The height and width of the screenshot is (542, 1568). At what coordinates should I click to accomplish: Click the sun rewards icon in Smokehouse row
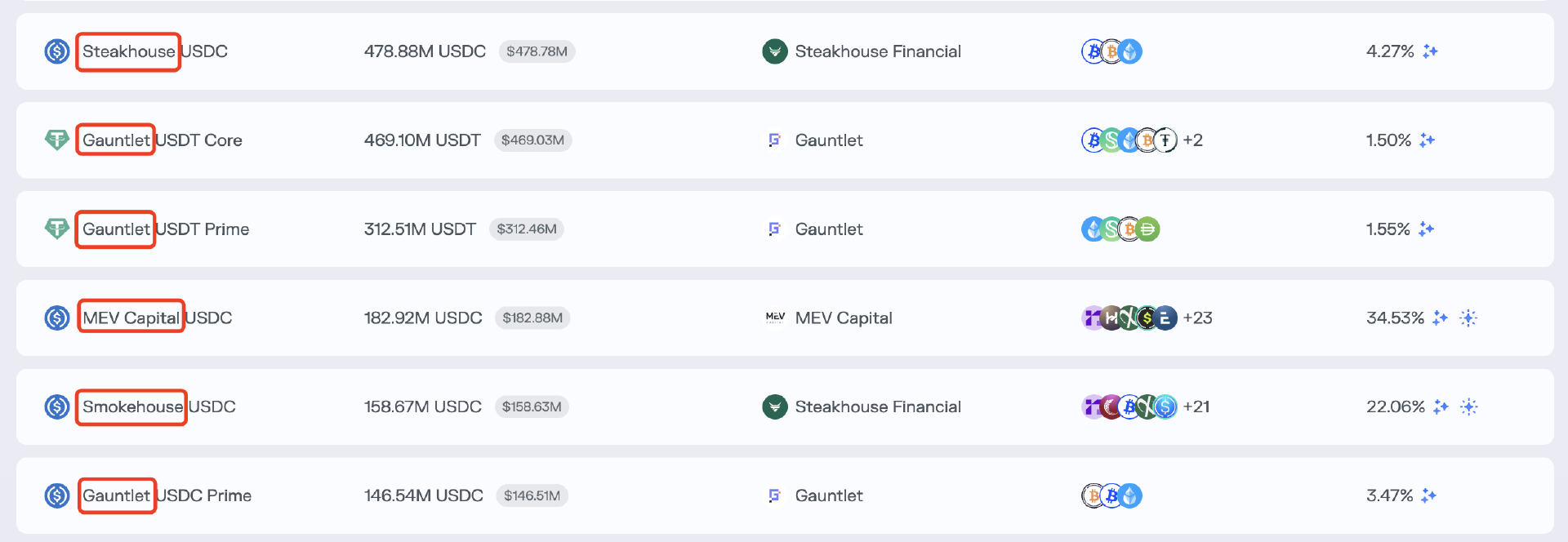coord(1468,406)
